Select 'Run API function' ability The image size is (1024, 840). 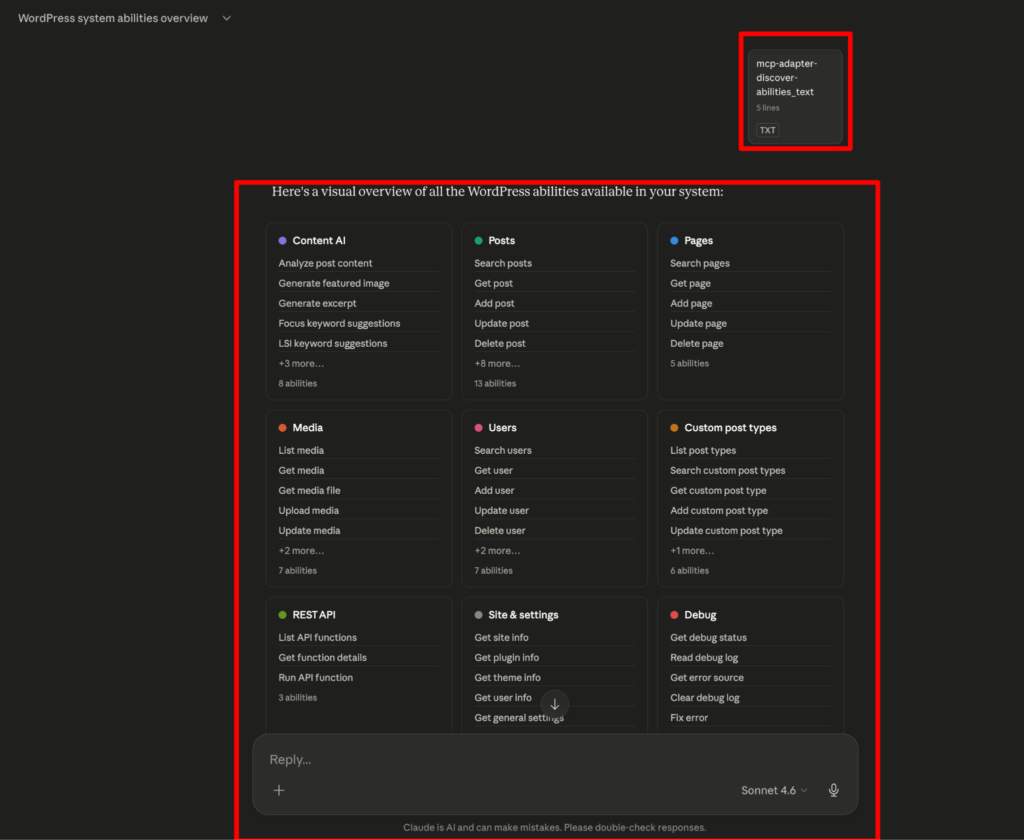315,677
